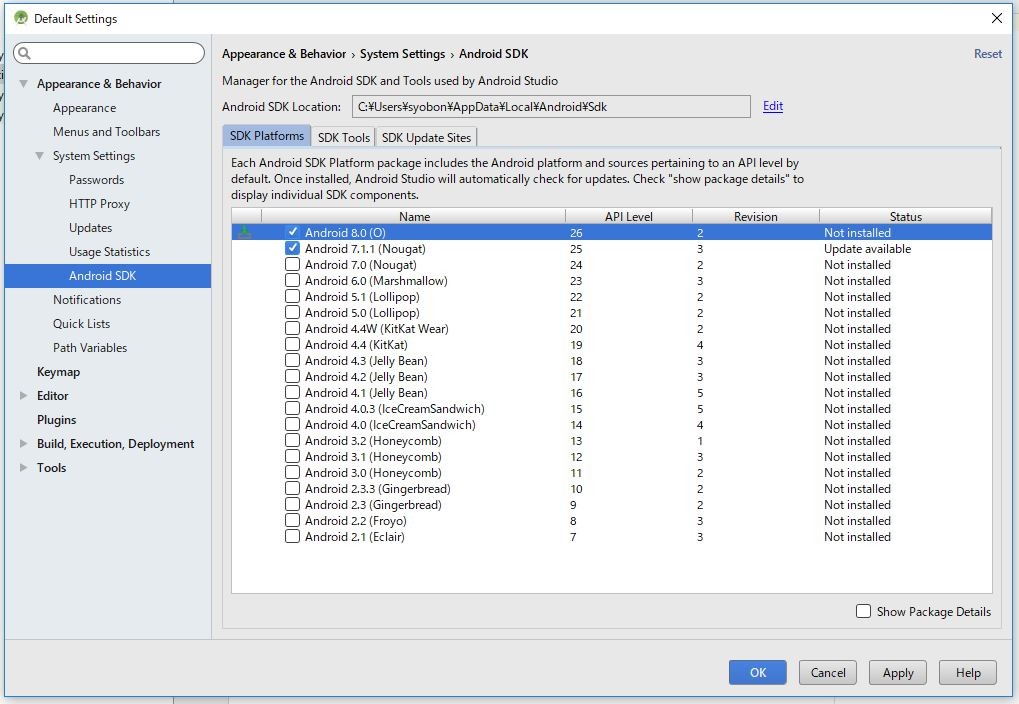The height and width of the screenshot is (704, 1019).
Task: Switch to the SDK Platforms tab
Action: 266,136
